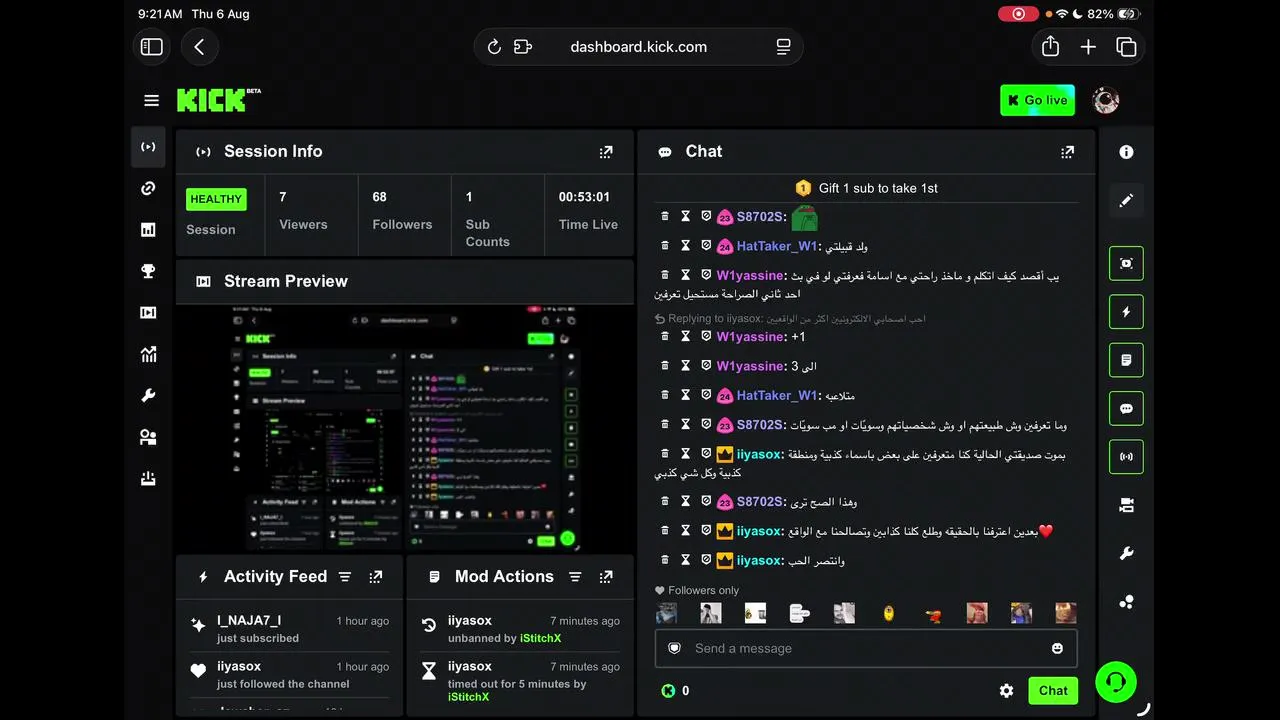Open the profile avatar menu
The height and width of the screenshot is (720, 1280).
tap(1105, 100)
